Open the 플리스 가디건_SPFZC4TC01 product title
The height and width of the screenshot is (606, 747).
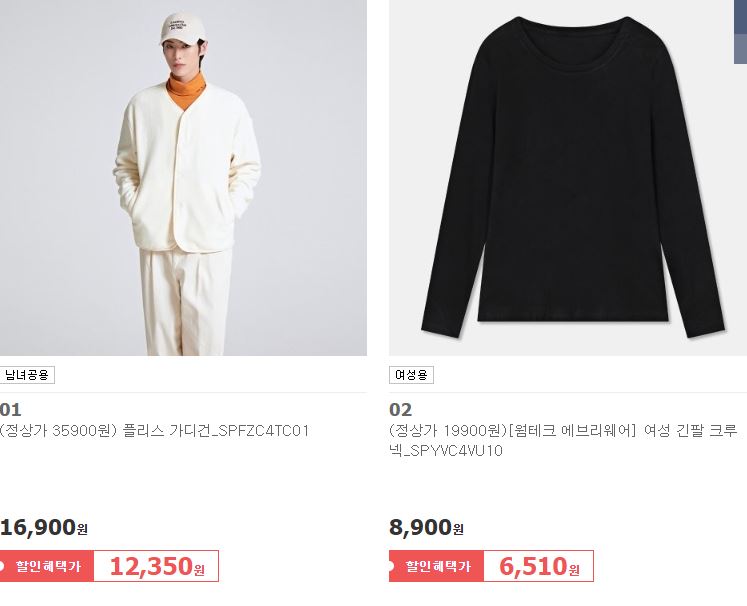pyautogui.click(x=154, y=431)
